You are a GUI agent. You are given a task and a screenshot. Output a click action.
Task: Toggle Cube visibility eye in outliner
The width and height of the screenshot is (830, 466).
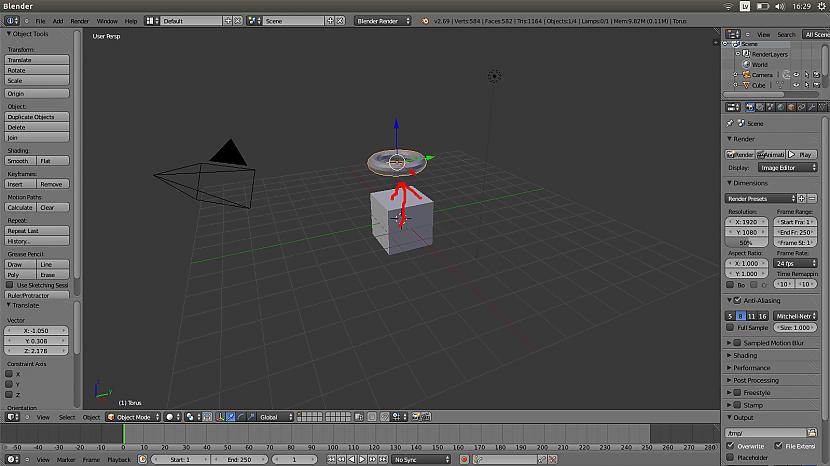click(x=796, y=85)
